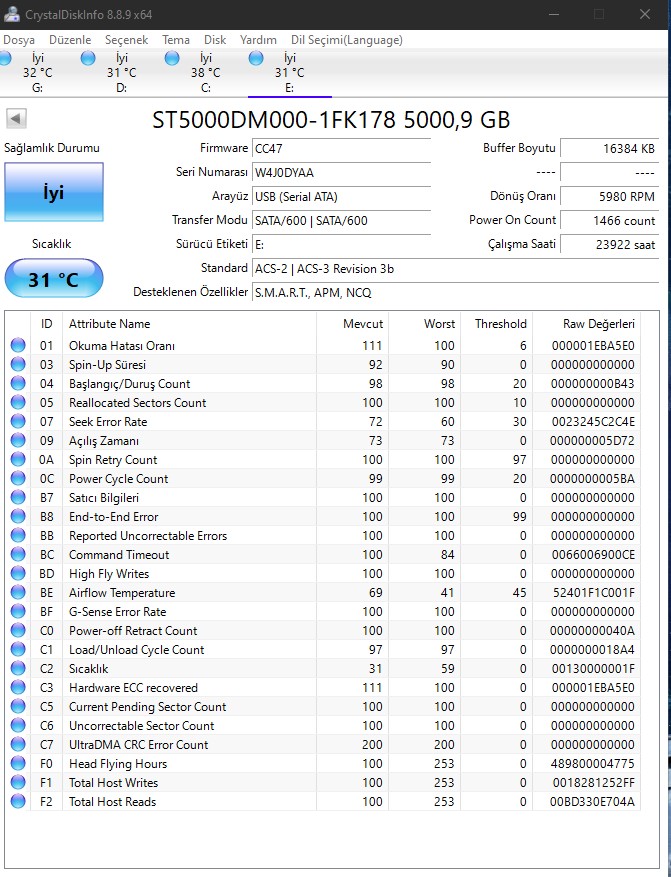
Task: Click status orb for Açılış Zamanı
Action: pos(18,440)
